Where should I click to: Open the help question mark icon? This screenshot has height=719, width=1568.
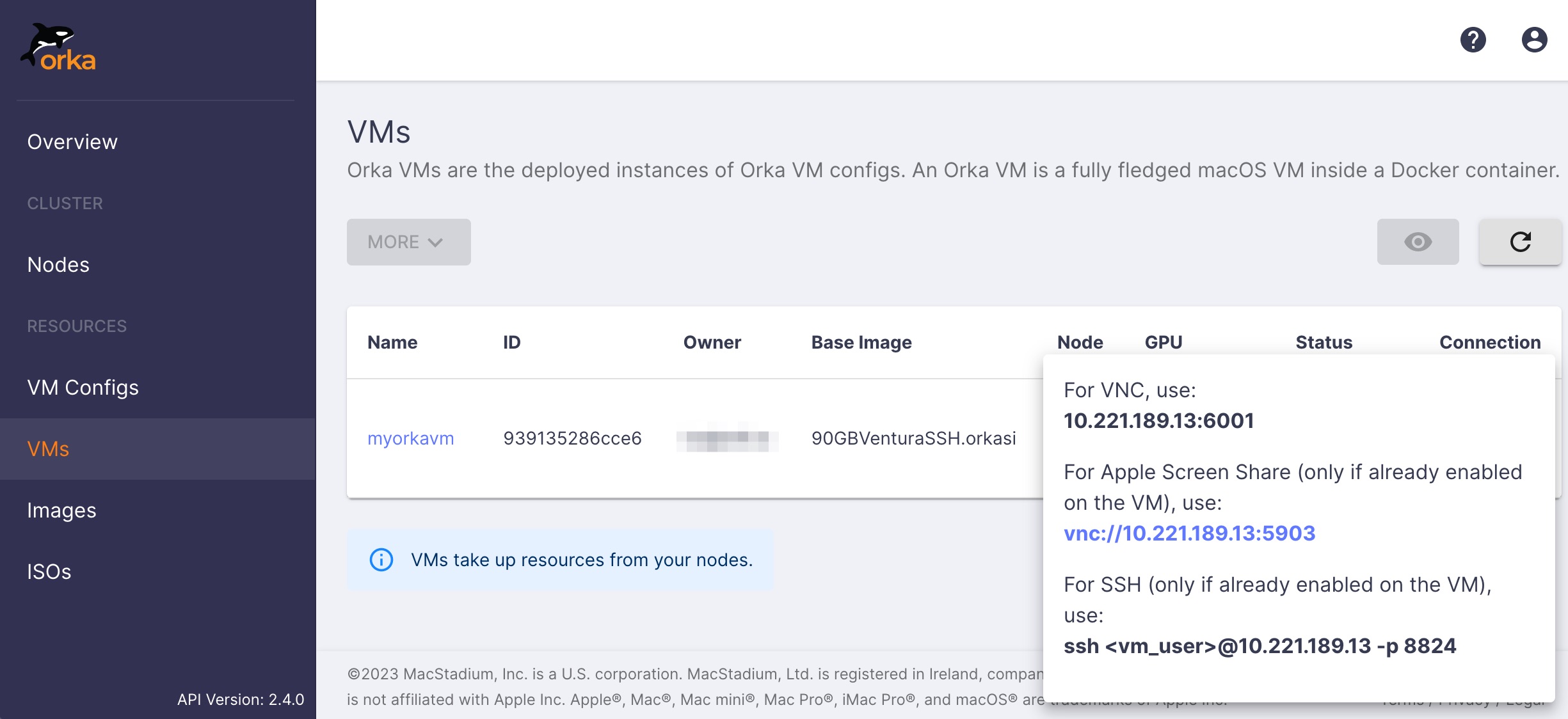(1473, 40)
